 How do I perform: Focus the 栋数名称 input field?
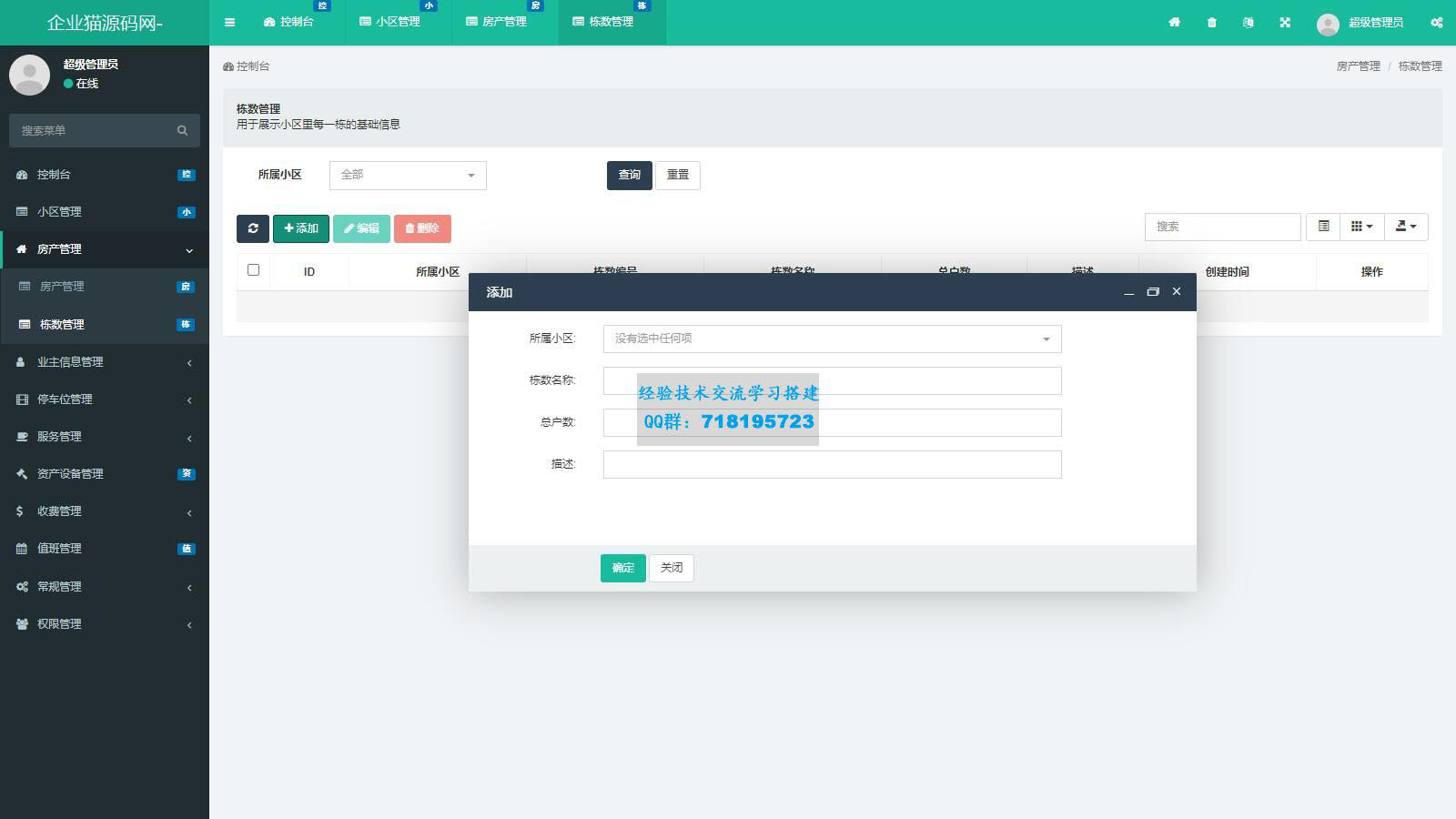(832, 380)
